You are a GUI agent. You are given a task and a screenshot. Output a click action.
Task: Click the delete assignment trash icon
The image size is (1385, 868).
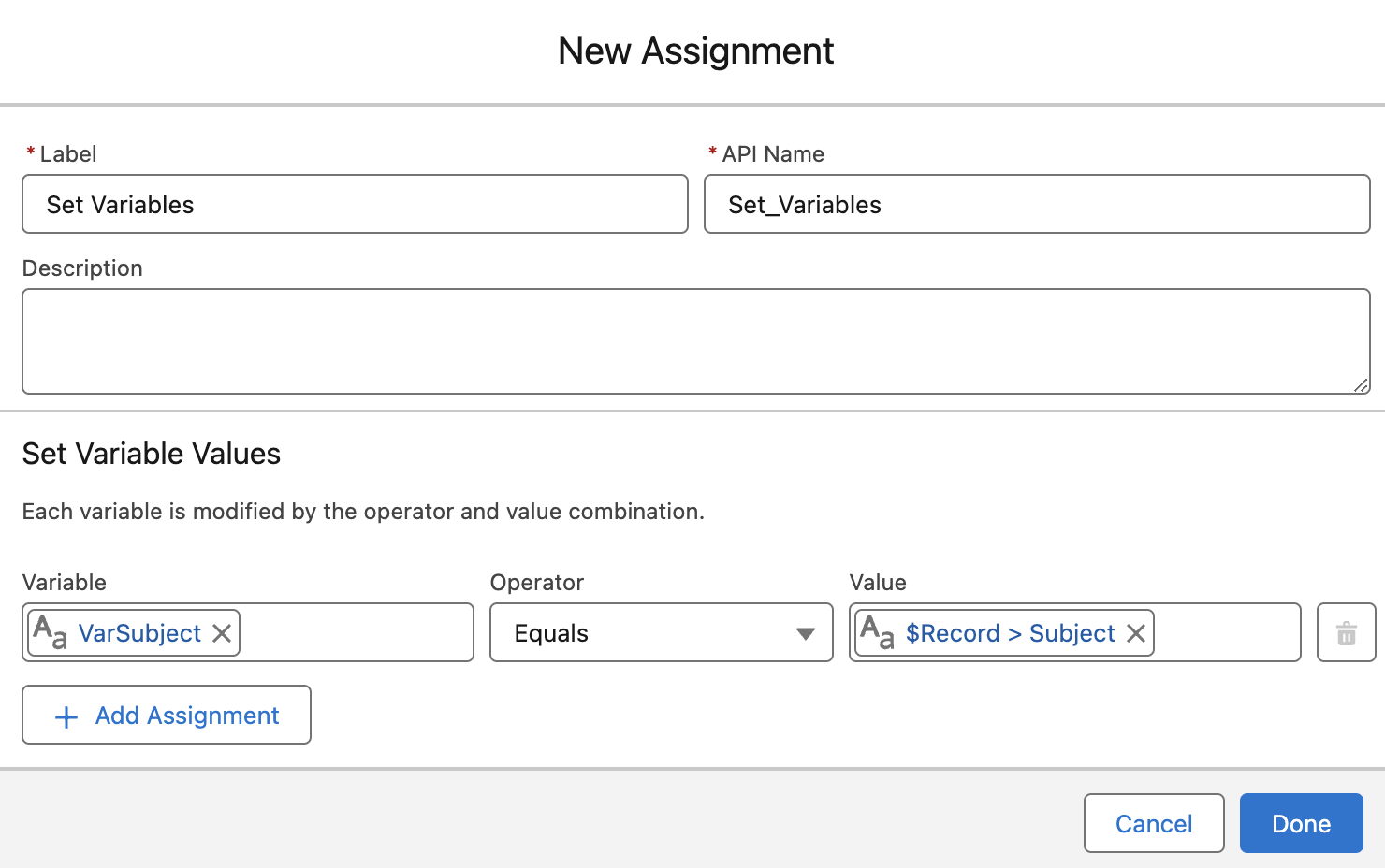(1346, 633)
